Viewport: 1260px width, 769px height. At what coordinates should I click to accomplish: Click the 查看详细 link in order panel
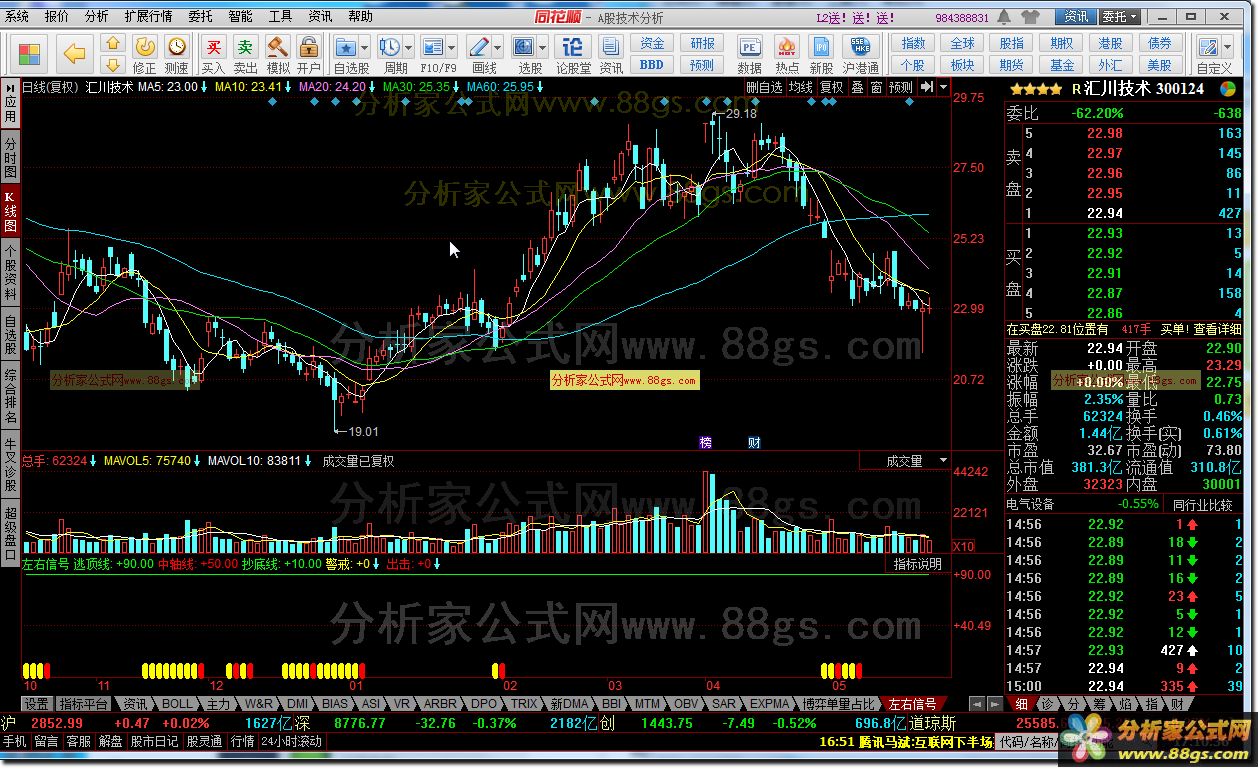click(1218, 329)
